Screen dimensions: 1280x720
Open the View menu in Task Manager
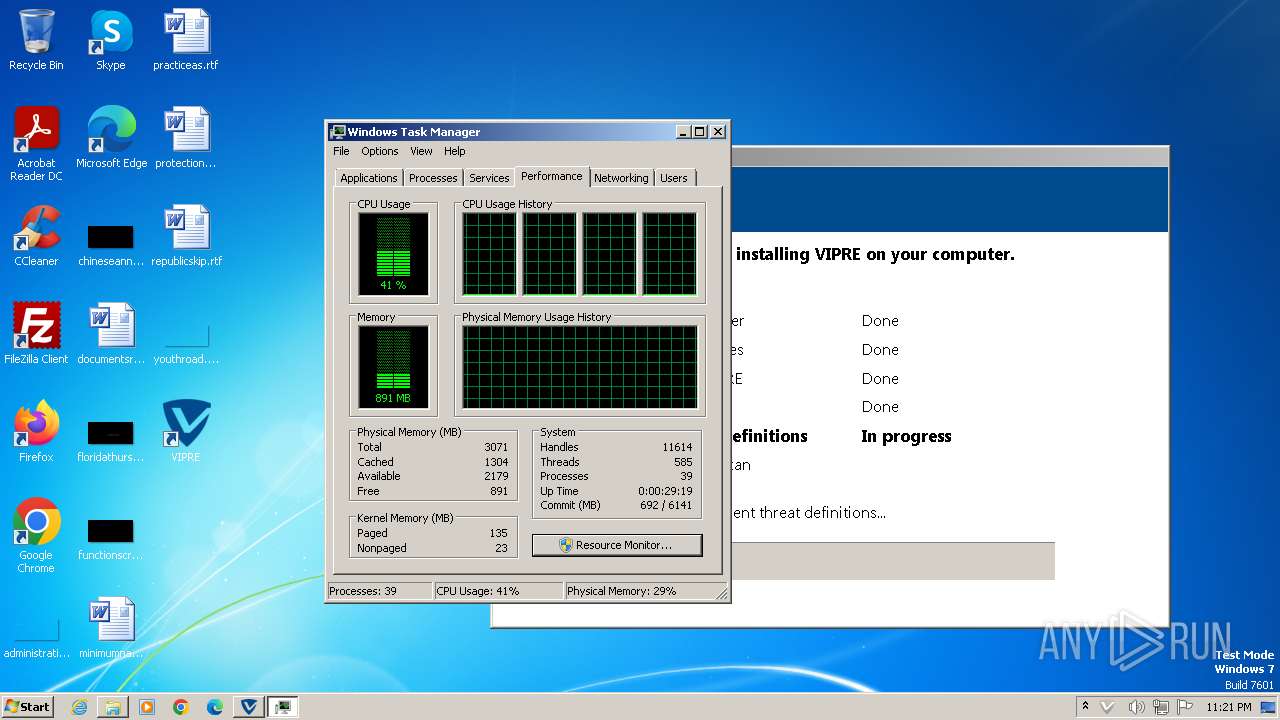(x=421, y=151)
